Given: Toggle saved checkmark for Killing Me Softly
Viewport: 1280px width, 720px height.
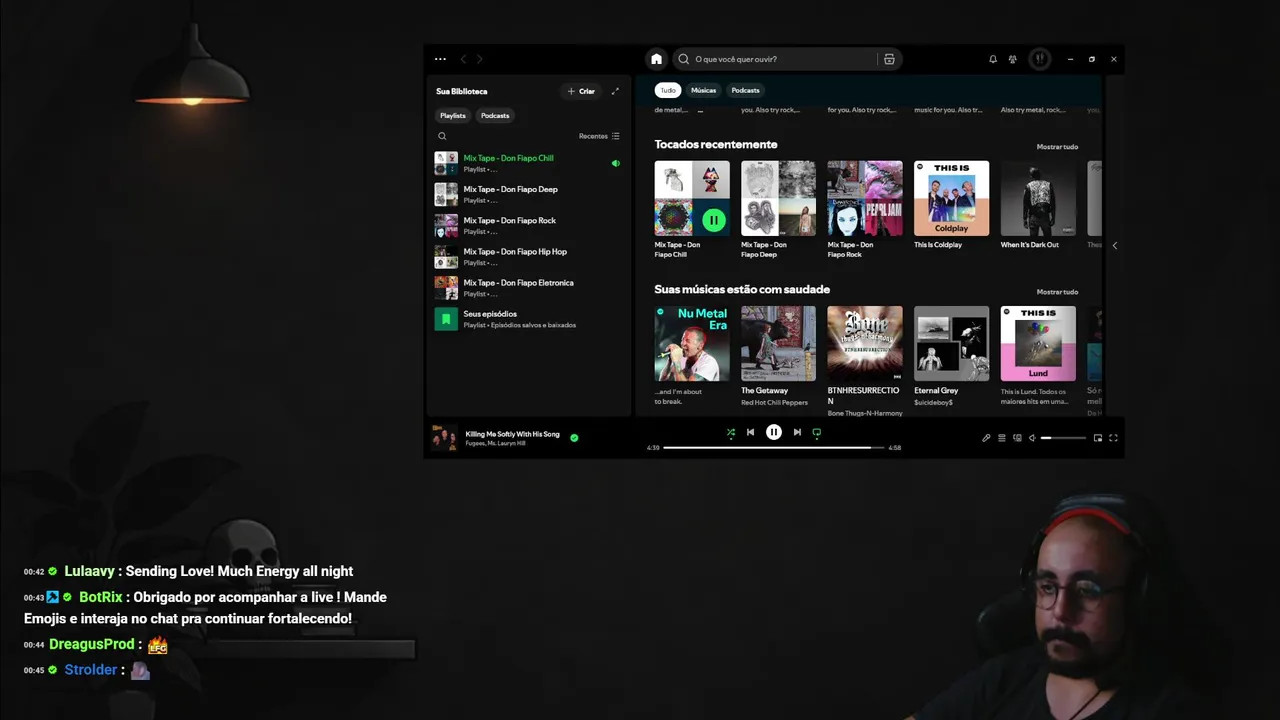Looking at the screenshot, I should click(x=574, y=437).
